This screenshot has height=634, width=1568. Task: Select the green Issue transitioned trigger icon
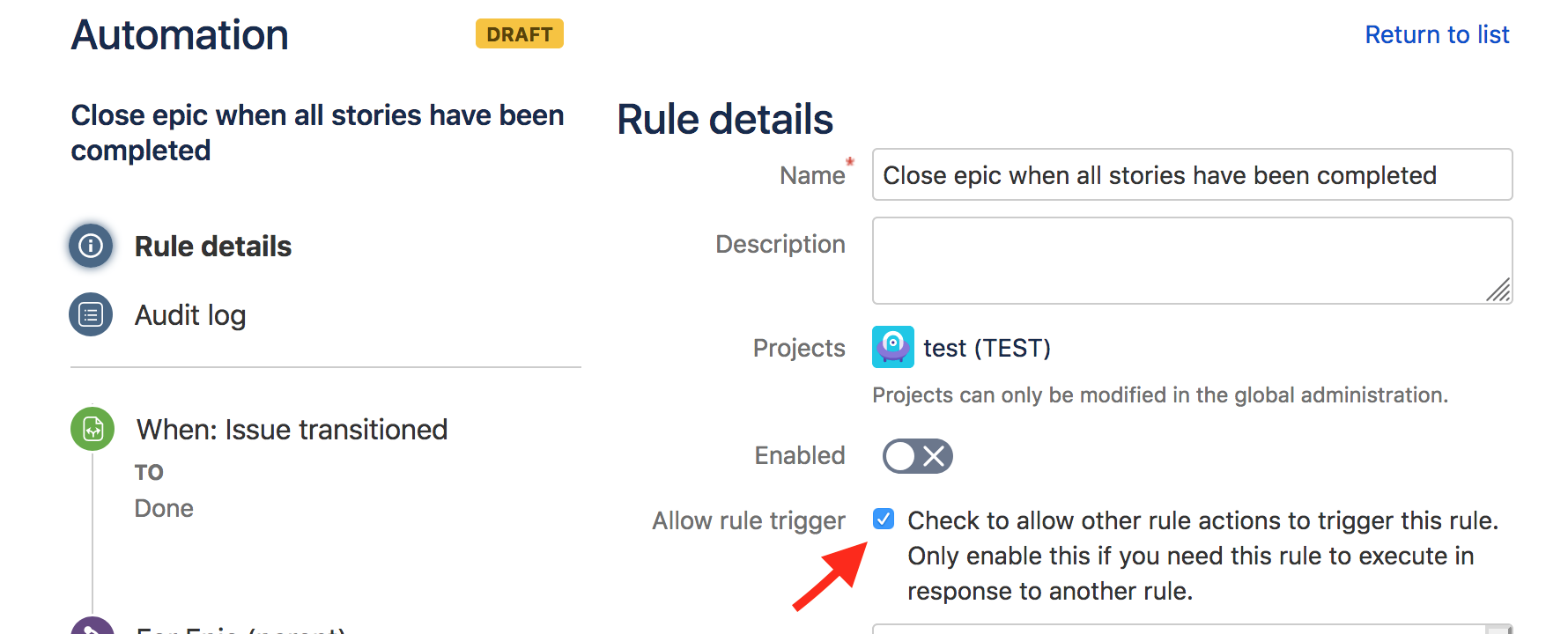click(92, 429)
